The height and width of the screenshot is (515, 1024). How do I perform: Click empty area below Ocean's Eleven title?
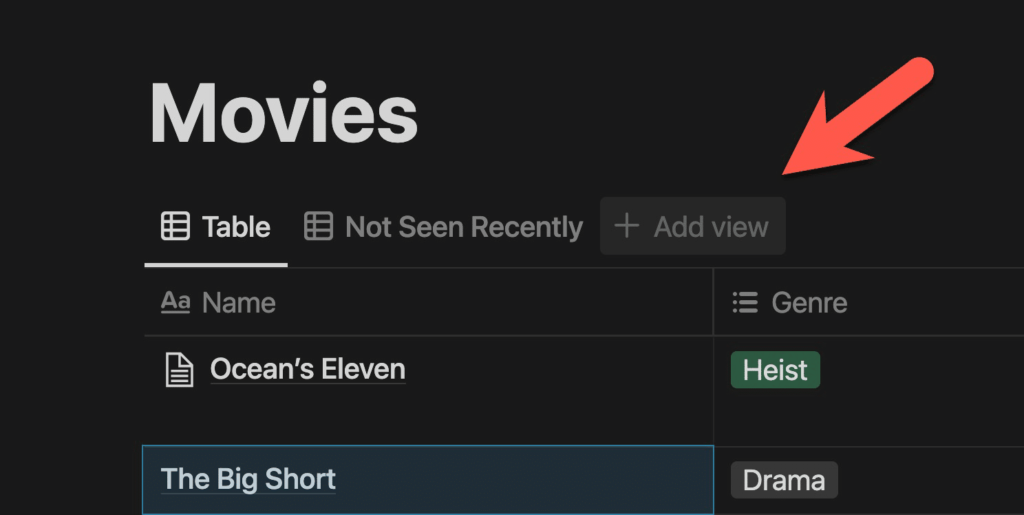(x=428, y=418)
